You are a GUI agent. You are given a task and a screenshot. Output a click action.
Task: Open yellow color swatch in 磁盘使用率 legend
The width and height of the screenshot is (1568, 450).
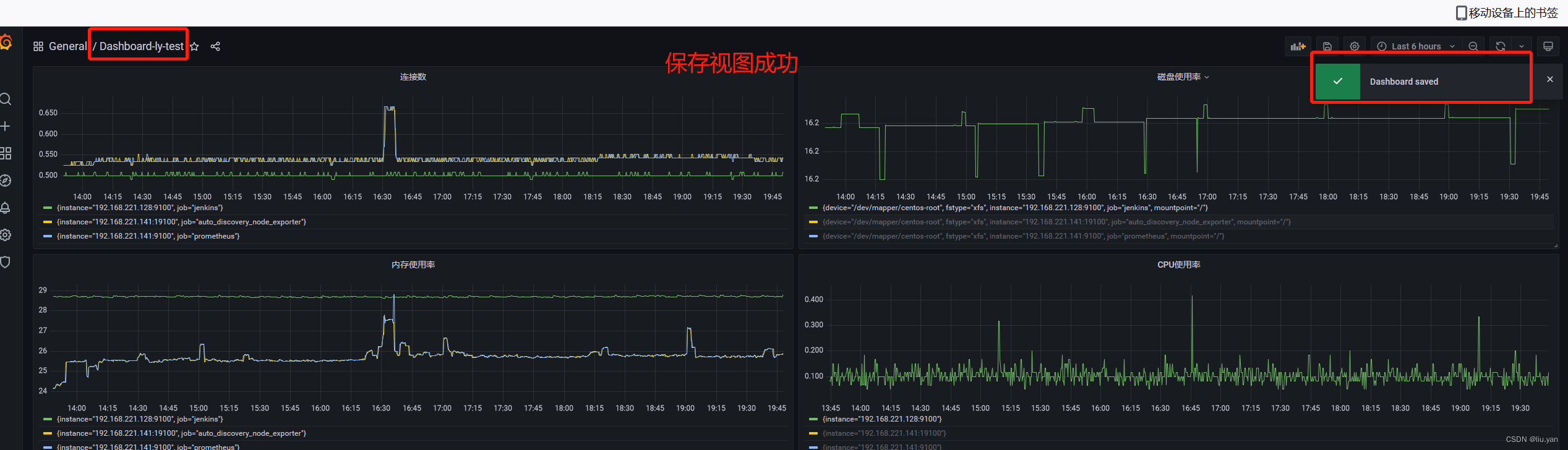click(x=813, y=222)
